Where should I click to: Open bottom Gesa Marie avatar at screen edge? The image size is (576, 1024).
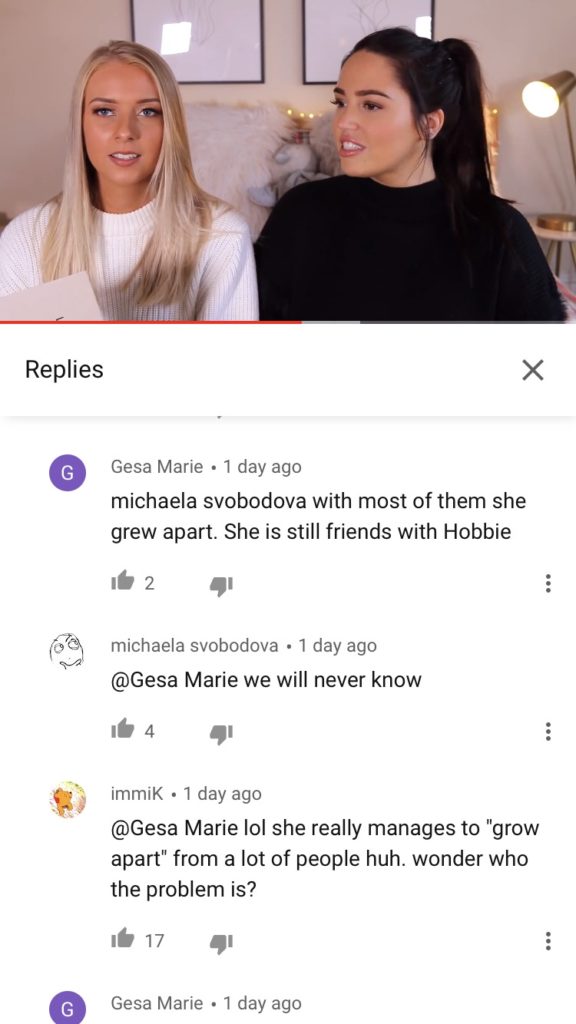pyautogui.click(x=67, y=1008)
